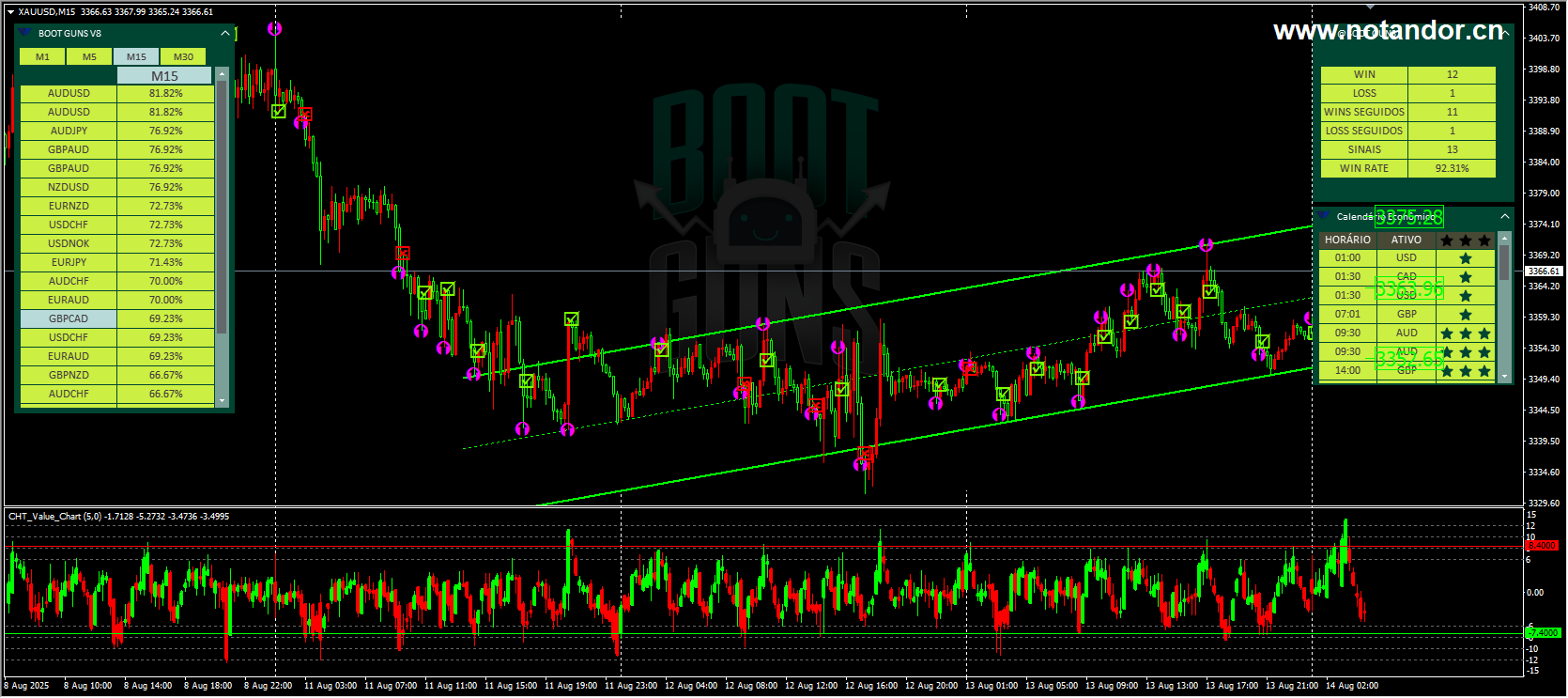Click the WIN RATE 92.31% value
This screenshot has height=698, width=1568.
(1452, 168)
